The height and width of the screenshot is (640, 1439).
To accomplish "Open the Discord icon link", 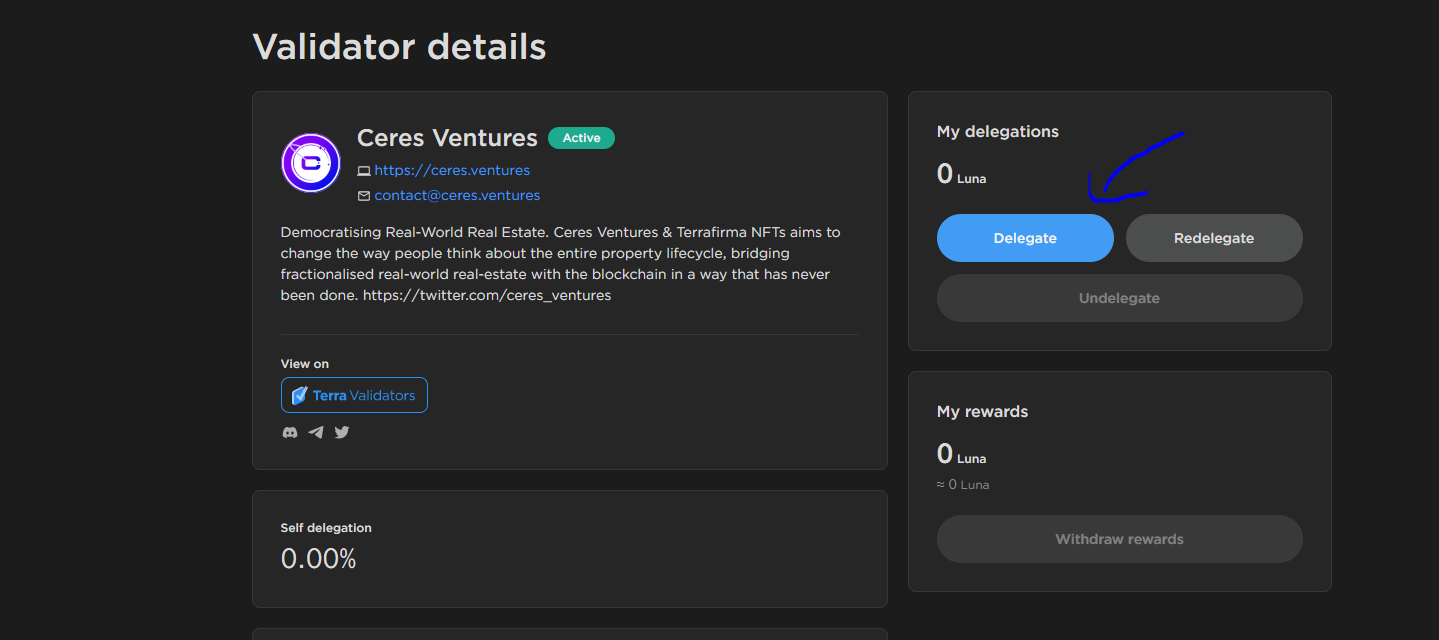I will click(x=290, y=432).
